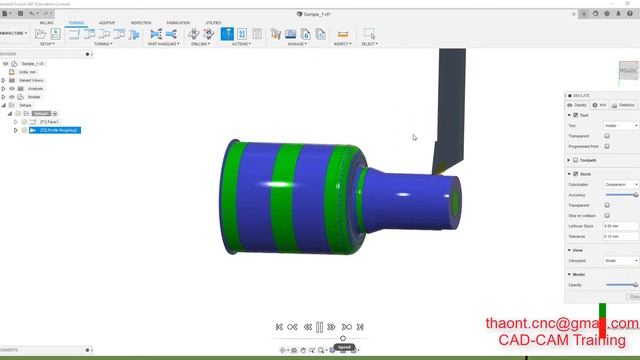The image size is (640, 360).
Task: Select the third turning operation icon
Action: point(104,34)
